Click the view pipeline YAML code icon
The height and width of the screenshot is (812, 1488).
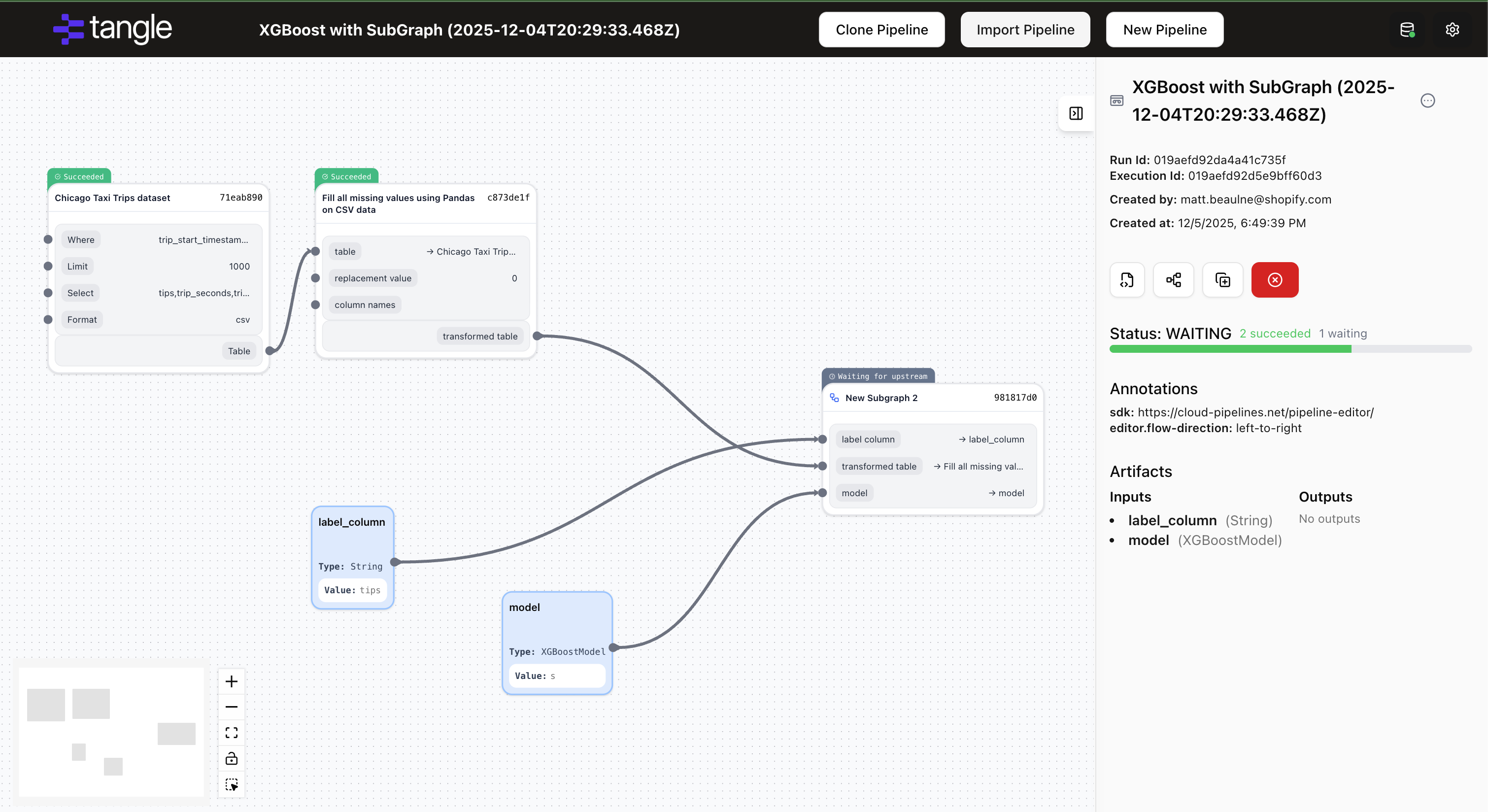[1126, 280]
